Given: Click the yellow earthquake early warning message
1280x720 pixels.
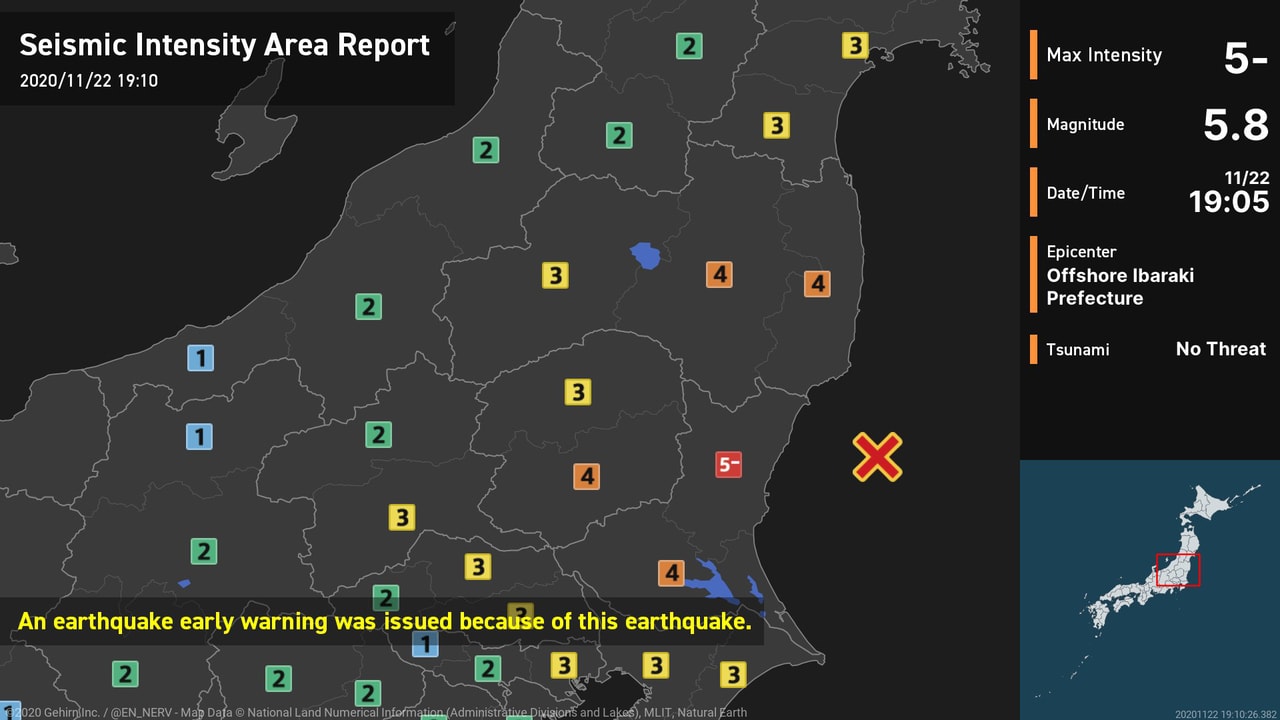Looking at the screenshot, I should 384,621.
